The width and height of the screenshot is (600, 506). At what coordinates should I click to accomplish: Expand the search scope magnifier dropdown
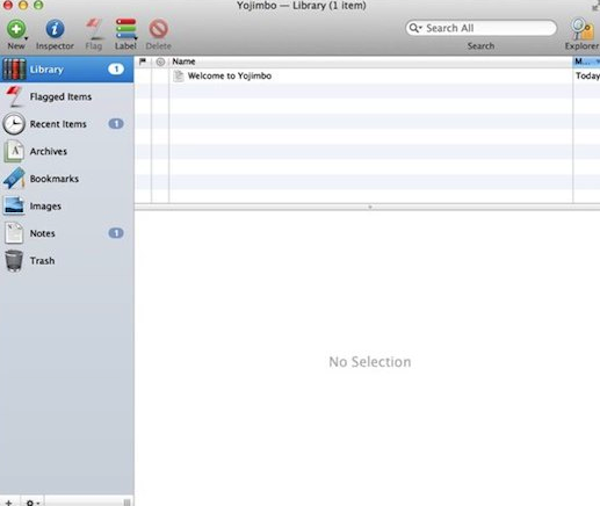[x=415, y=28]
